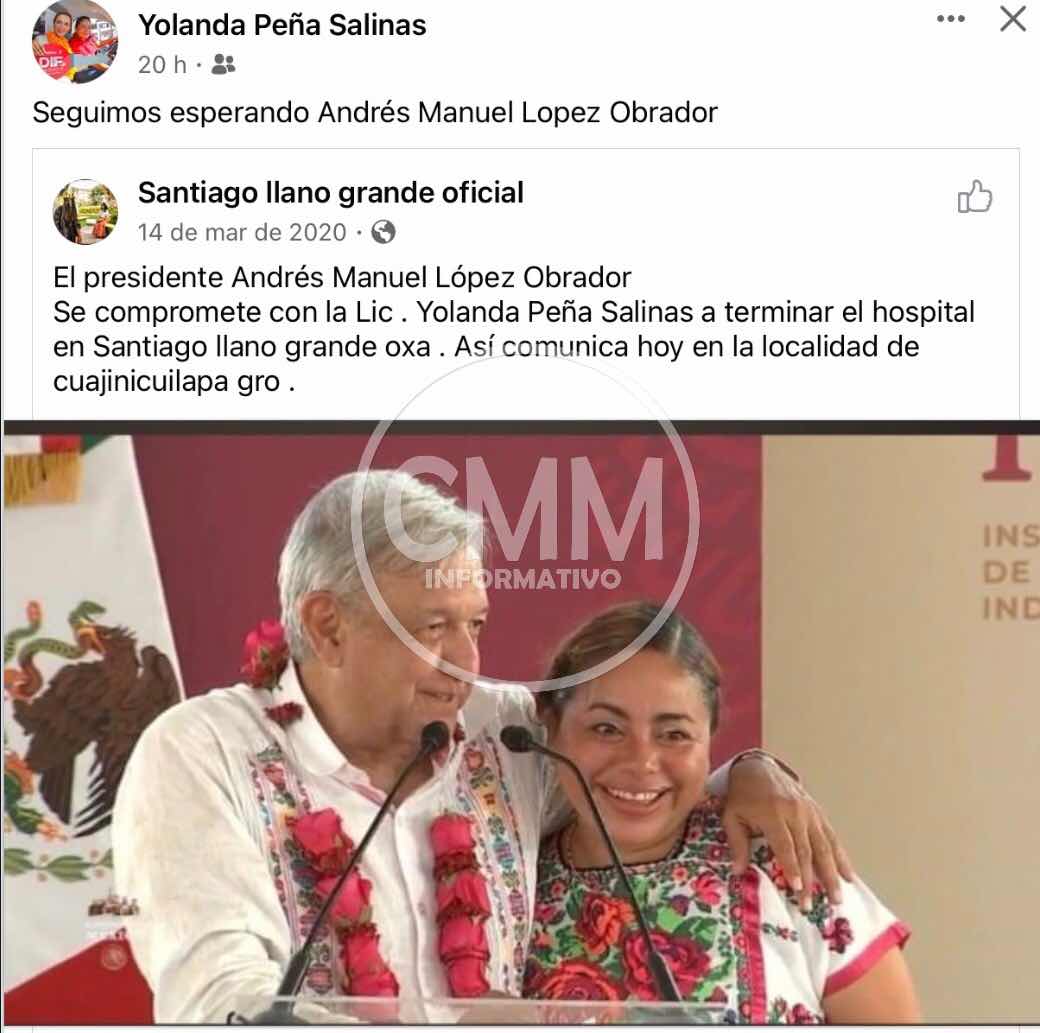Visit the Santiago llano grande oficial page name

click(331, 193)
